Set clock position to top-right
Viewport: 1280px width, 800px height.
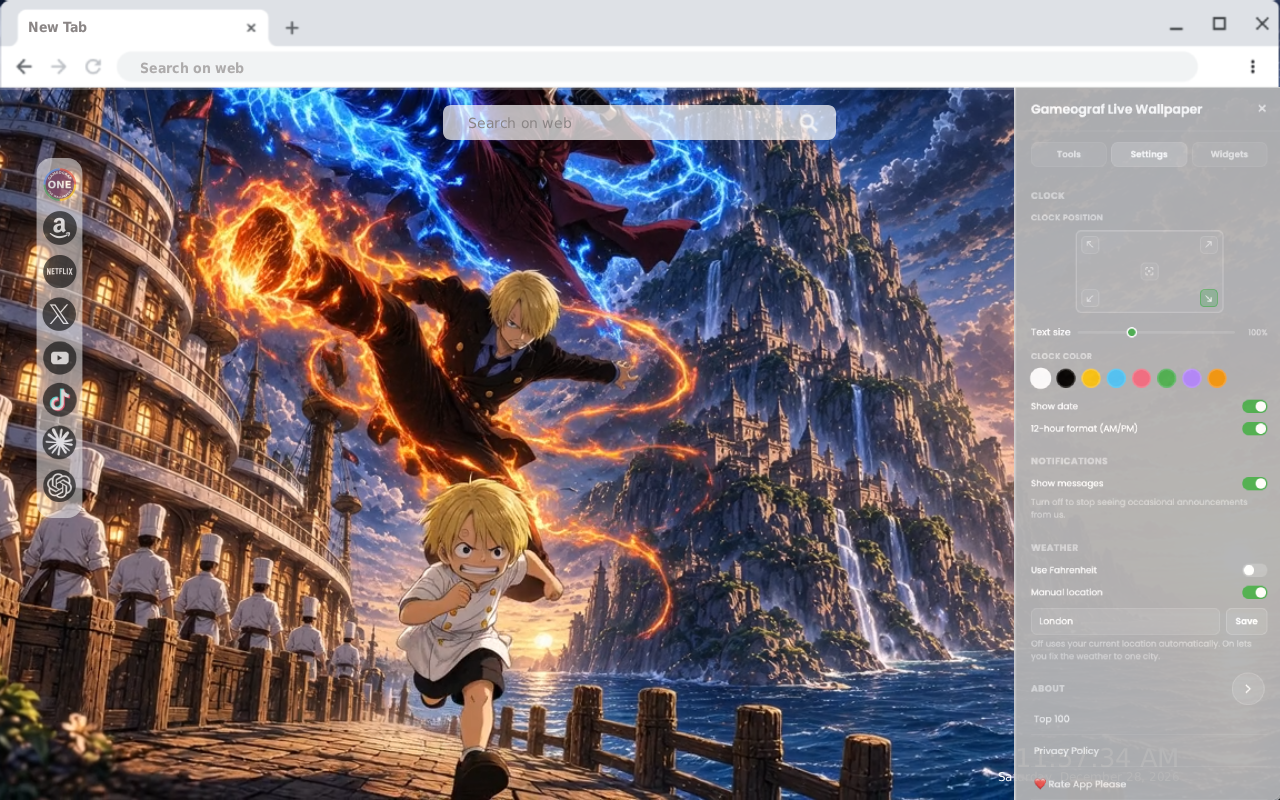(x=1208, y=245)
